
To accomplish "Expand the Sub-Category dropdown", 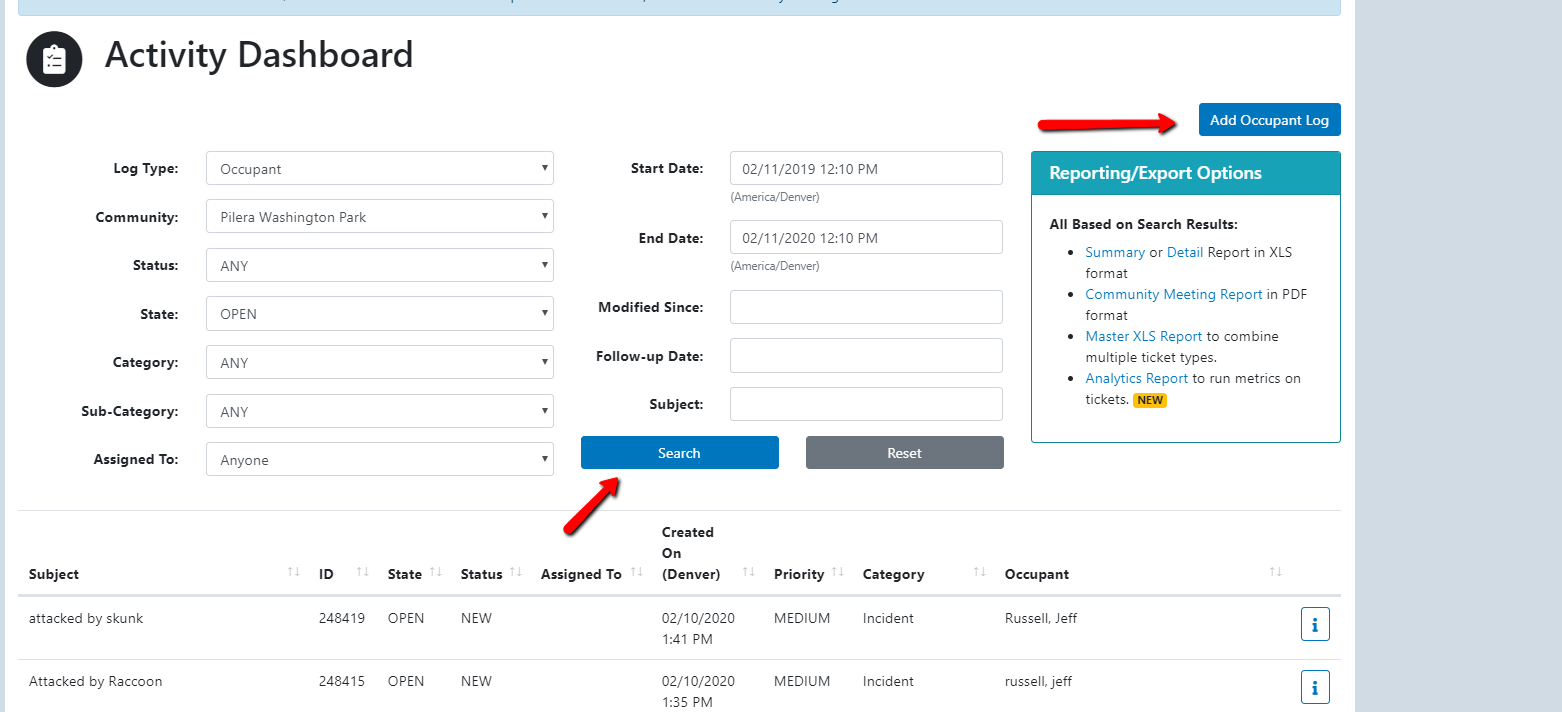I will [x=380, y=411].
